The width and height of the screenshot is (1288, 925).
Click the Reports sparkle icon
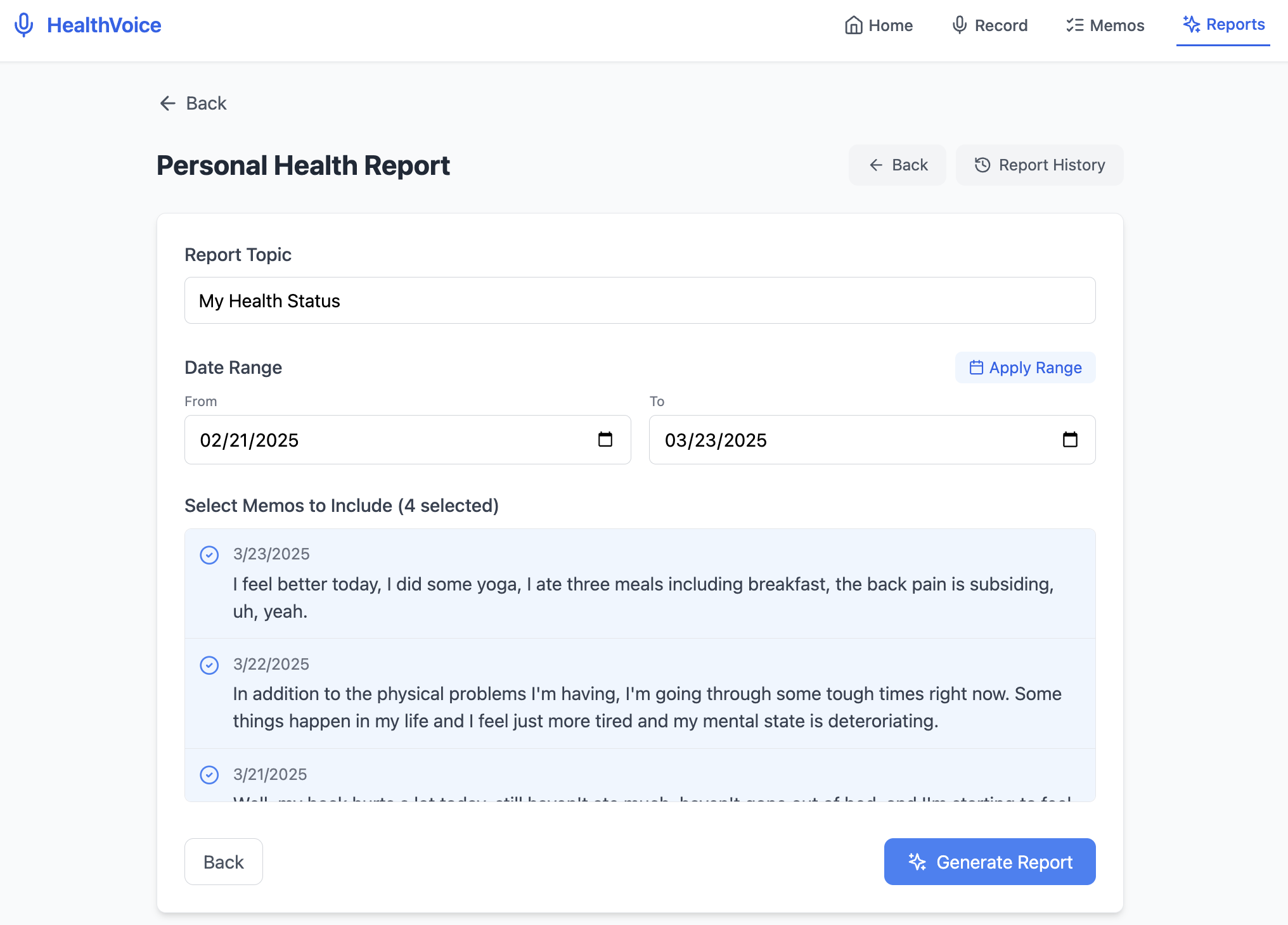point(1191,25)
